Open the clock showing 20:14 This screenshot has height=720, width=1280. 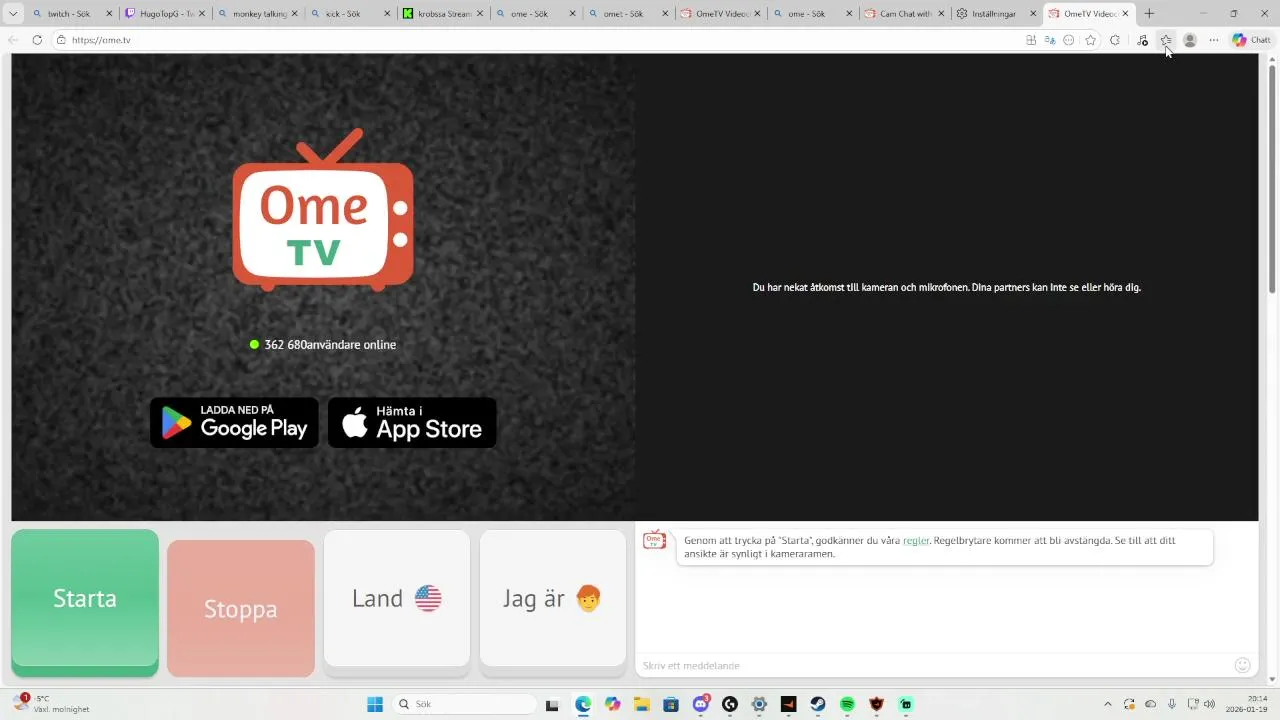coord(1248,704)
